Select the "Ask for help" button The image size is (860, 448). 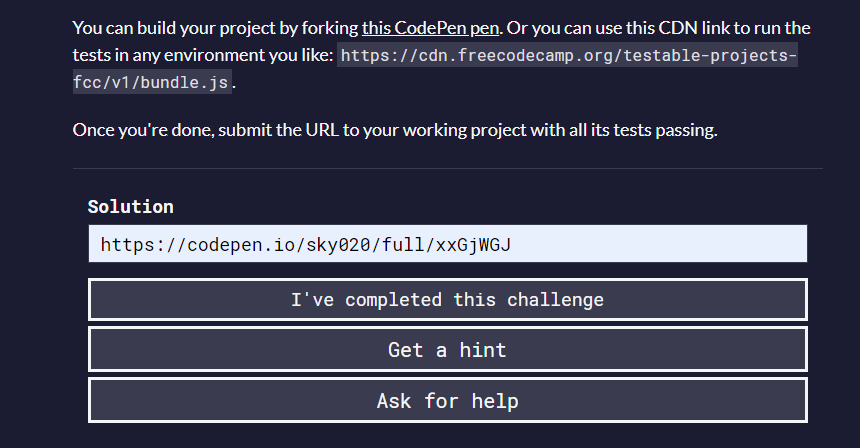[x=447, y=401]
